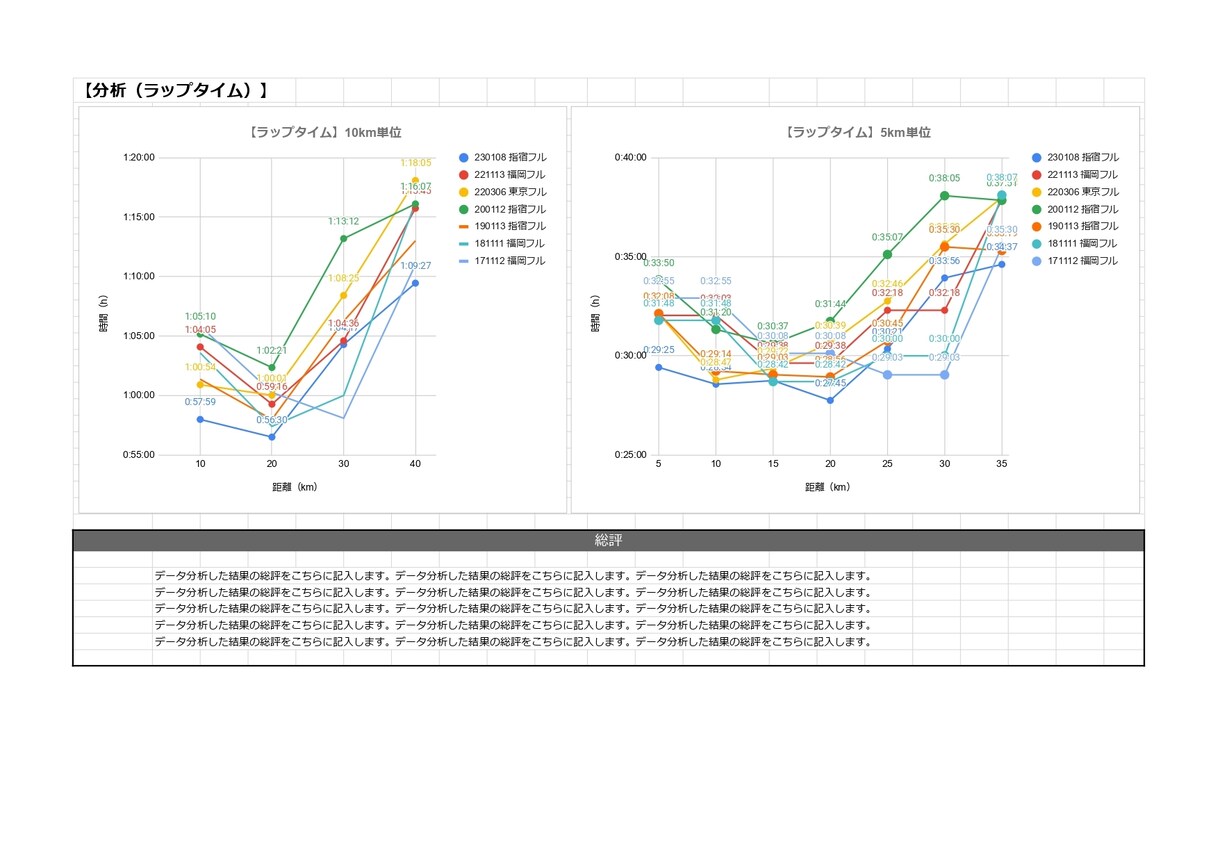Click the green legend dot for 200112 指宿フル in 5km chart
The width and height of the screenshot is (1220, 863).
click(x=1036, y=209)
